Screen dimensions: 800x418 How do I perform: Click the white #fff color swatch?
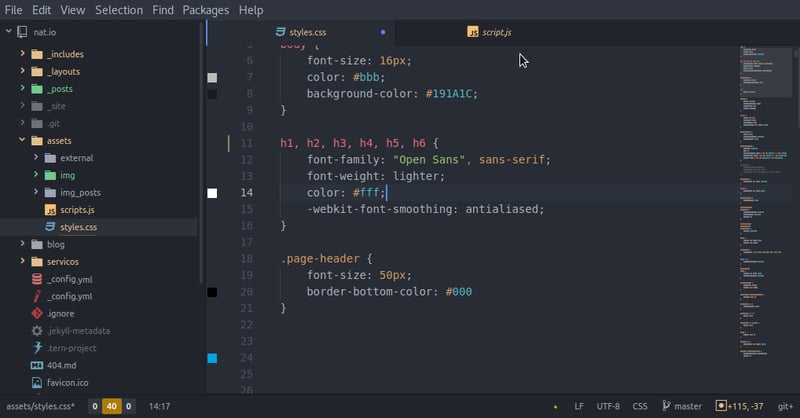[212, 193]
